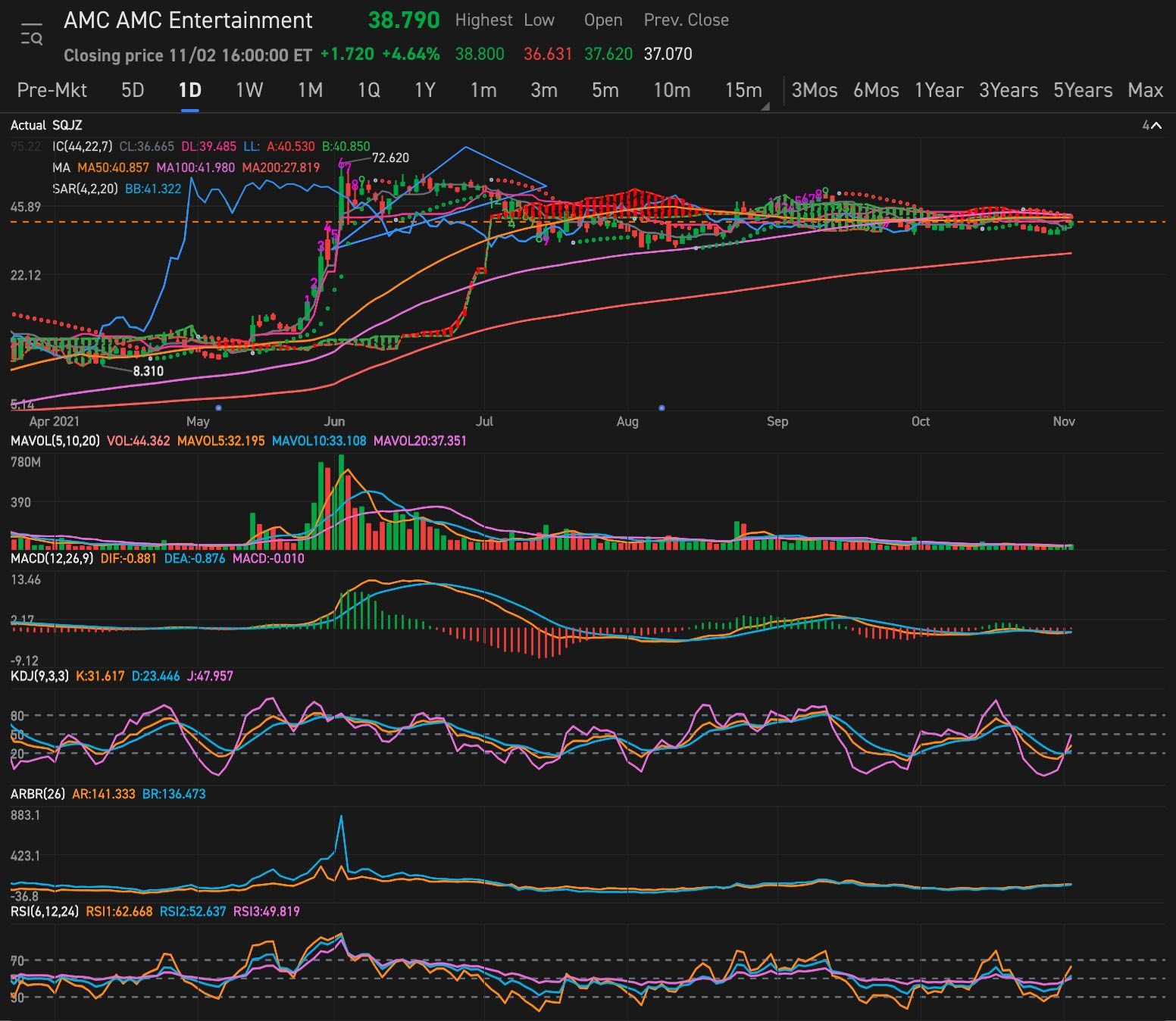Open the Actual price adjustment option

(x=28, y=125)
